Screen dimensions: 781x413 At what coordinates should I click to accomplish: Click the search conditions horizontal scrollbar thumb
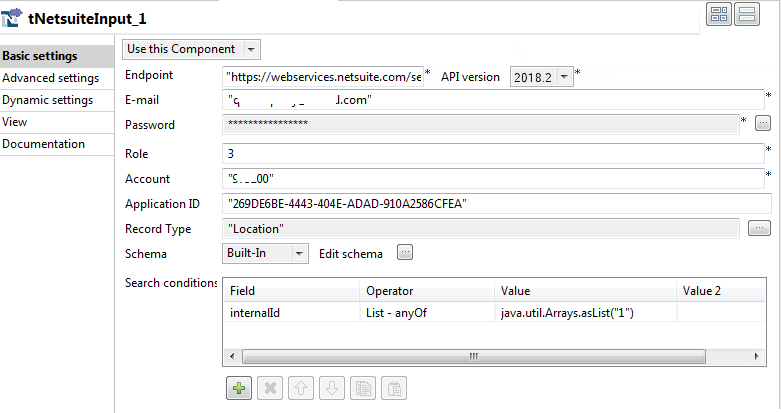pyautogui.click(x=474, y=356)
